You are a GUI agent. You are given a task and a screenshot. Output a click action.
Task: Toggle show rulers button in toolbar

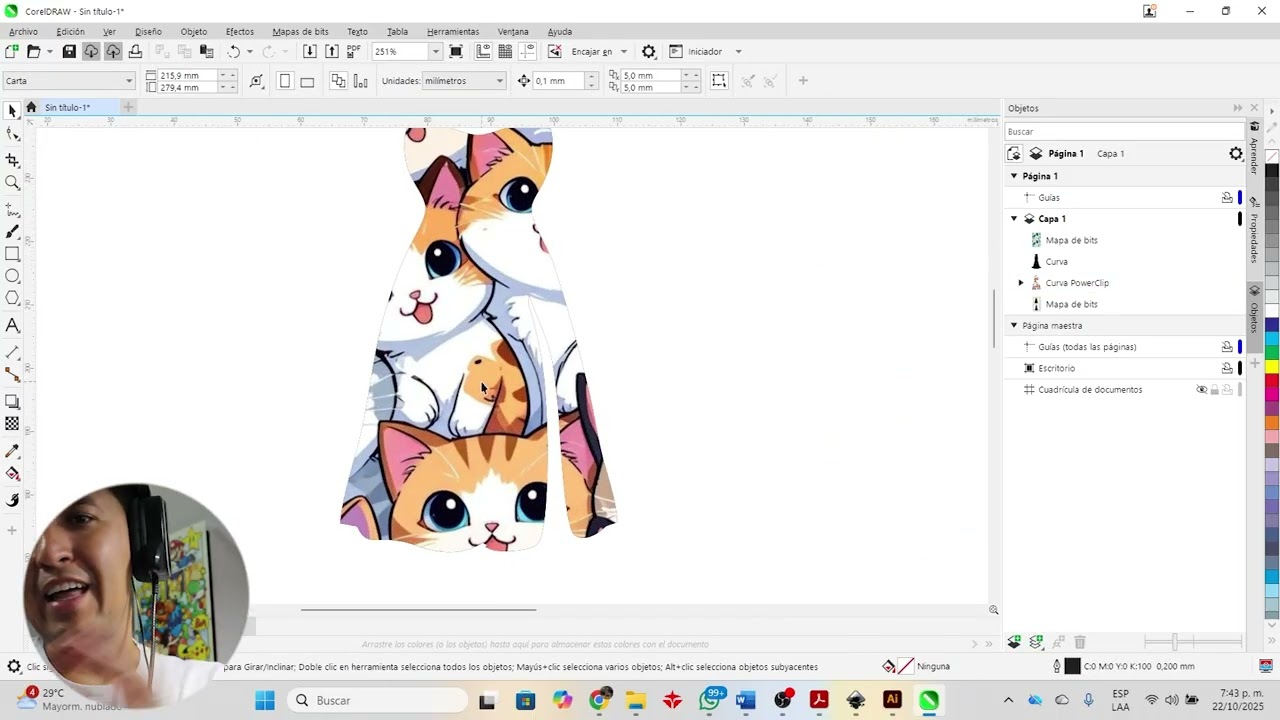click(483, 51)
